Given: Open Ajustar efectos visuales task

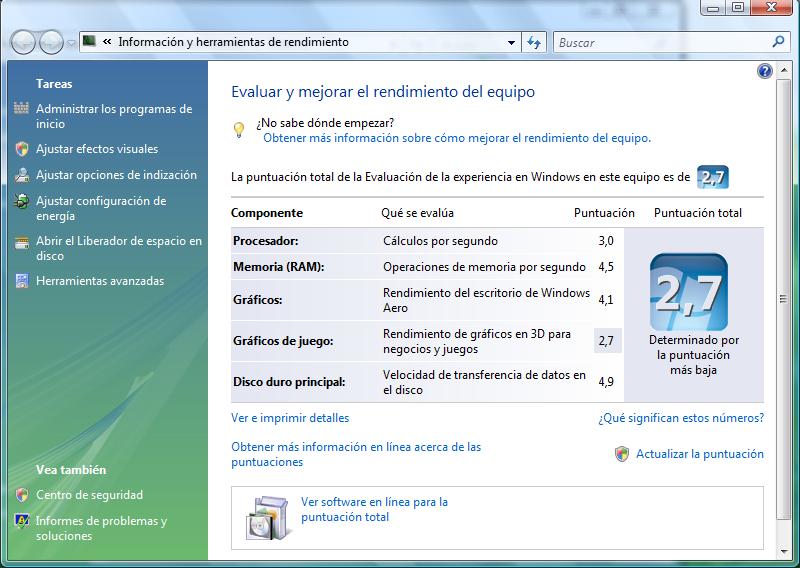Looking at the screenshot, I should pos(96,149).
